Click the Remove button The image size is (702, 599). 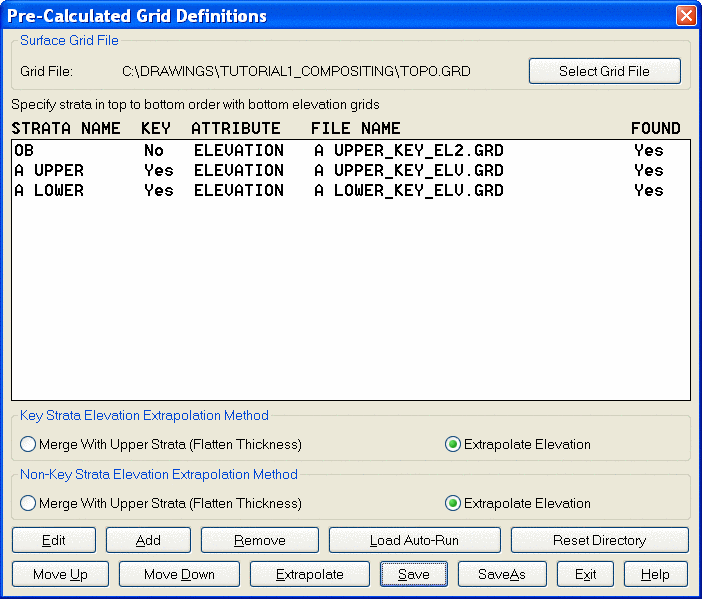[x=260, y=540]
